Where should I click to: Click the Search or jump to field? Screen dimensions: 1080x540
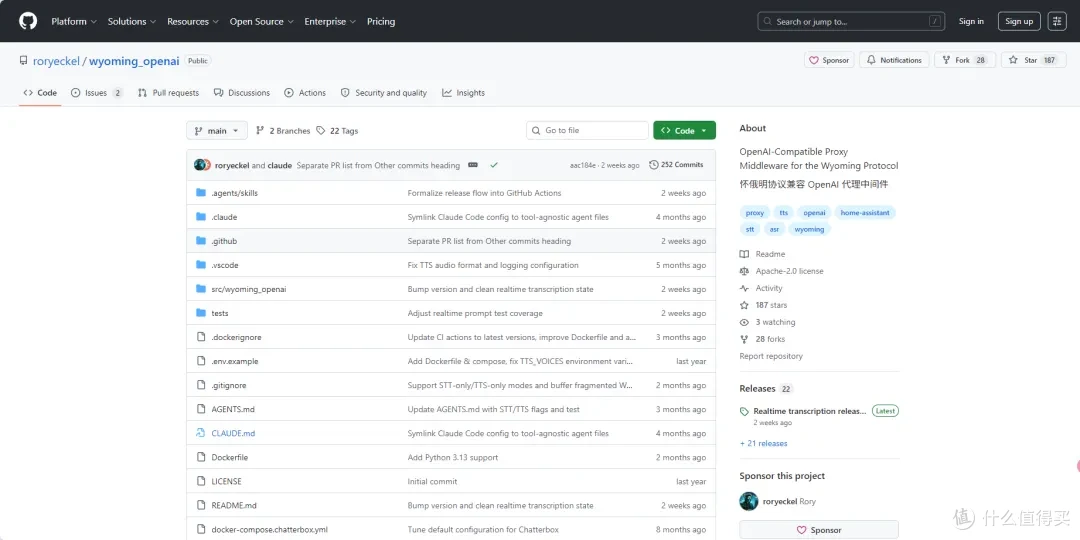point(851,21)
